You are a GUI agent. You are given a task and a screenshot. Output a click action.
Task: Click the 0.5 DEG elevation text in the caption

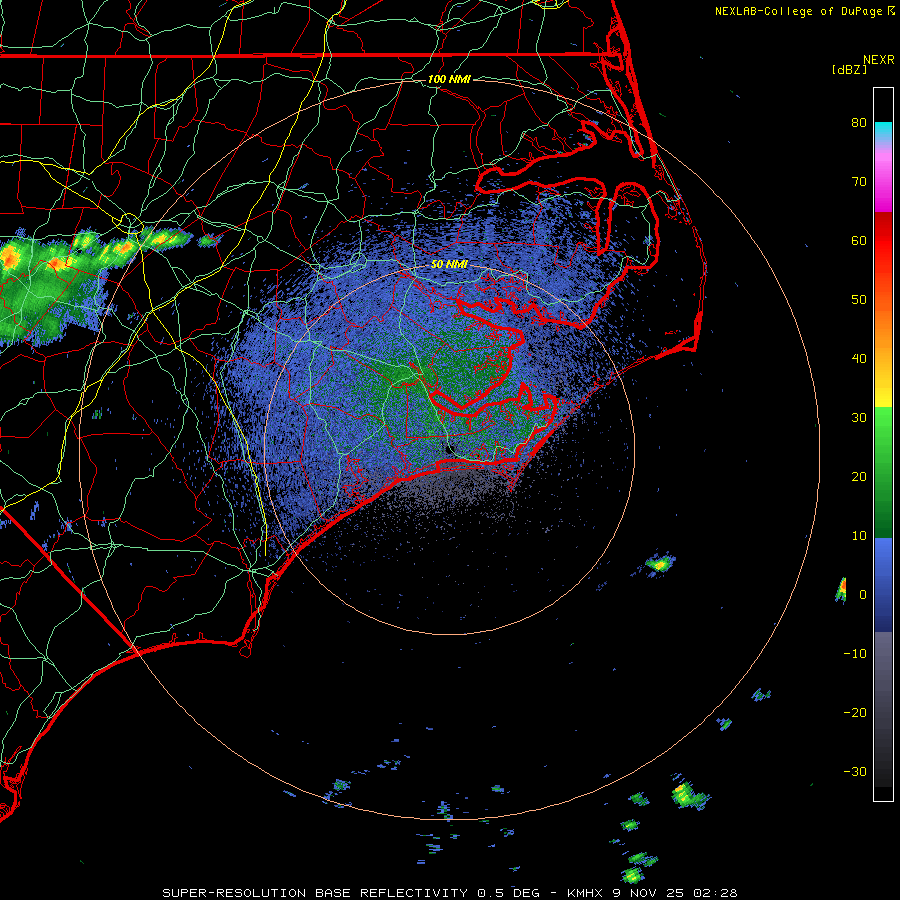[x=509, y=893]
